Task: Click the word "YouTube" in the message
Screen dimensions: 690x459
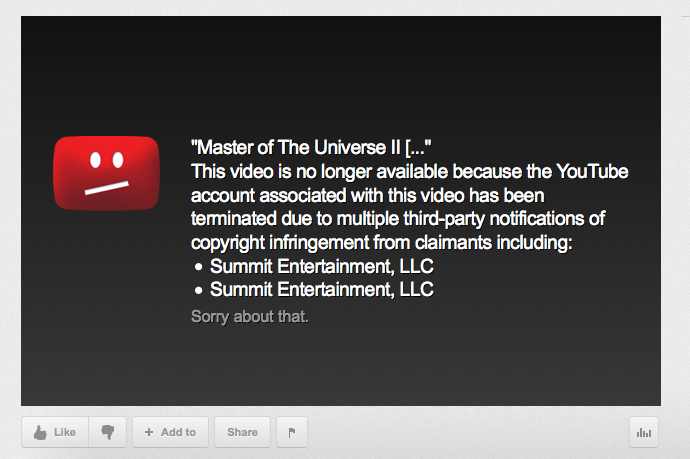Action: pos(592,172)
